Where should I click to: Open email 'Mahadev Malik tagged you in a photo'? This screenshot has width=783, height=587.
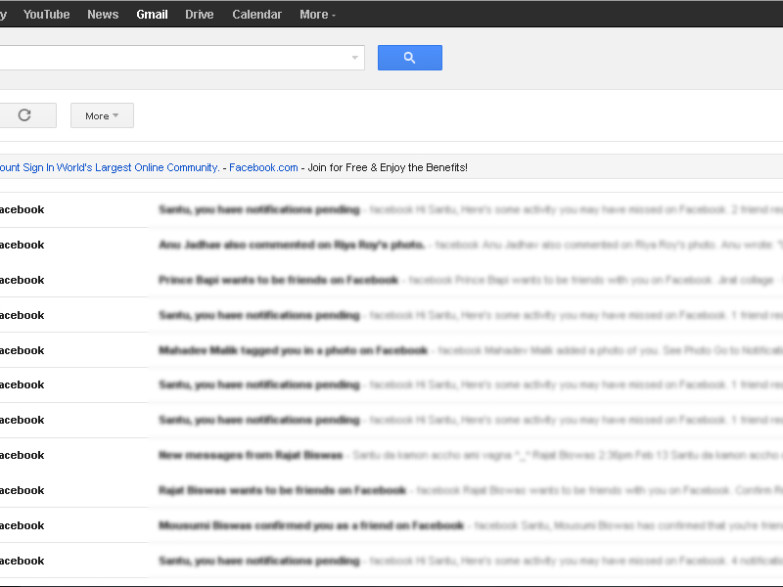pyautogui.click(x=392, y=350)
